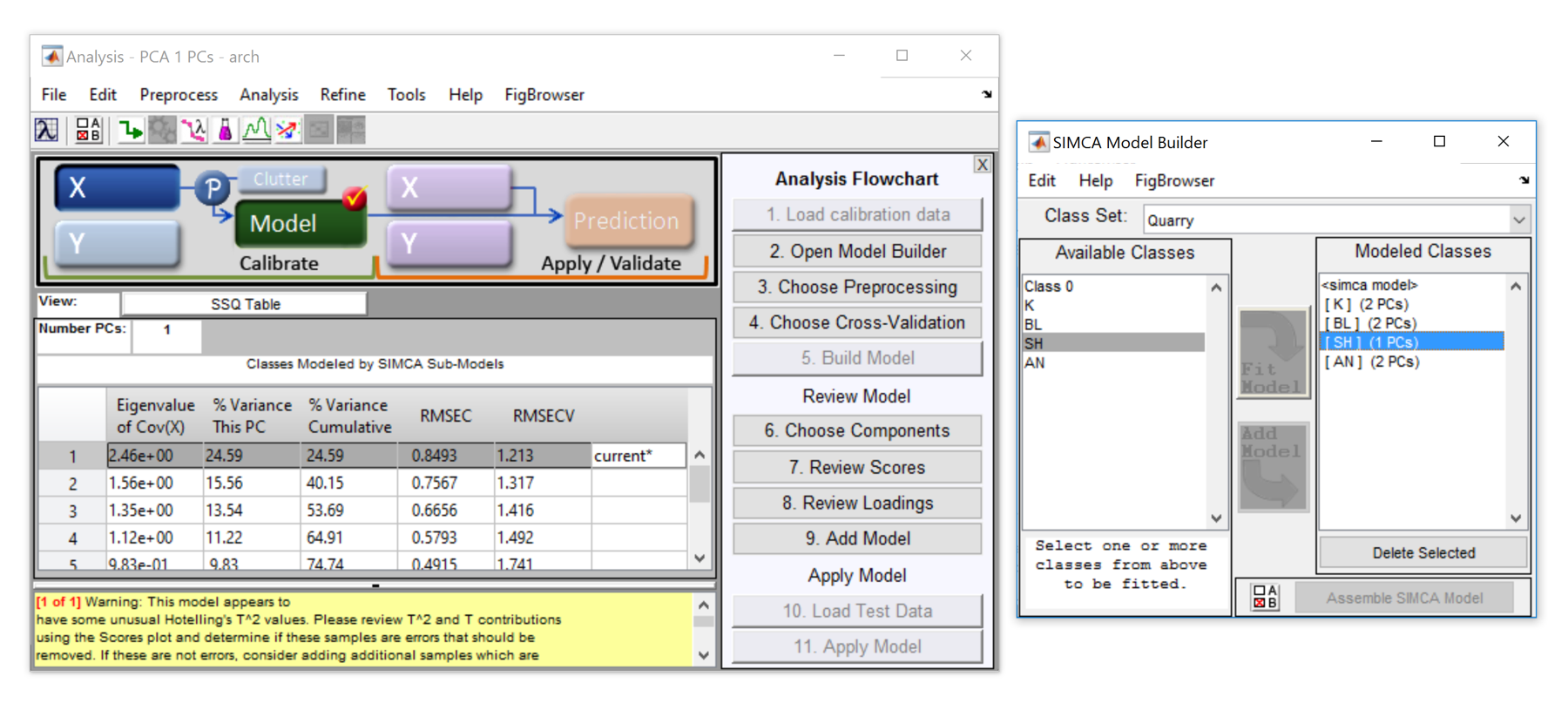Viewport: 1568px width, 710px height.
Task: Select the [BL] (2 PCs) modeled class
Action: (x=1370, y=323)
